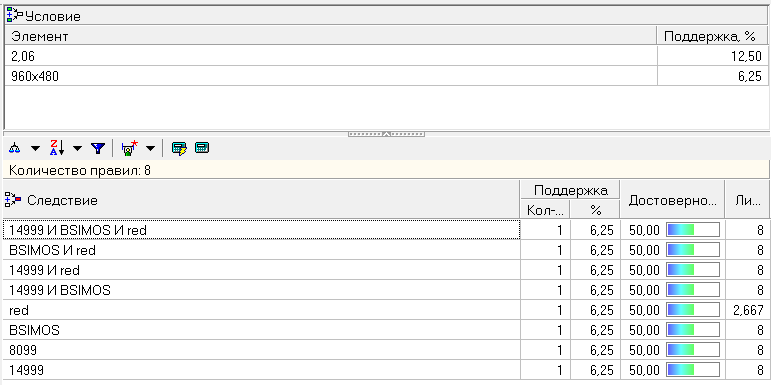The width and height of the screenshot is (771, 385).
Task: Select the rule '14999 И BSIMOS И red'
Action: (x=262, y=230)
